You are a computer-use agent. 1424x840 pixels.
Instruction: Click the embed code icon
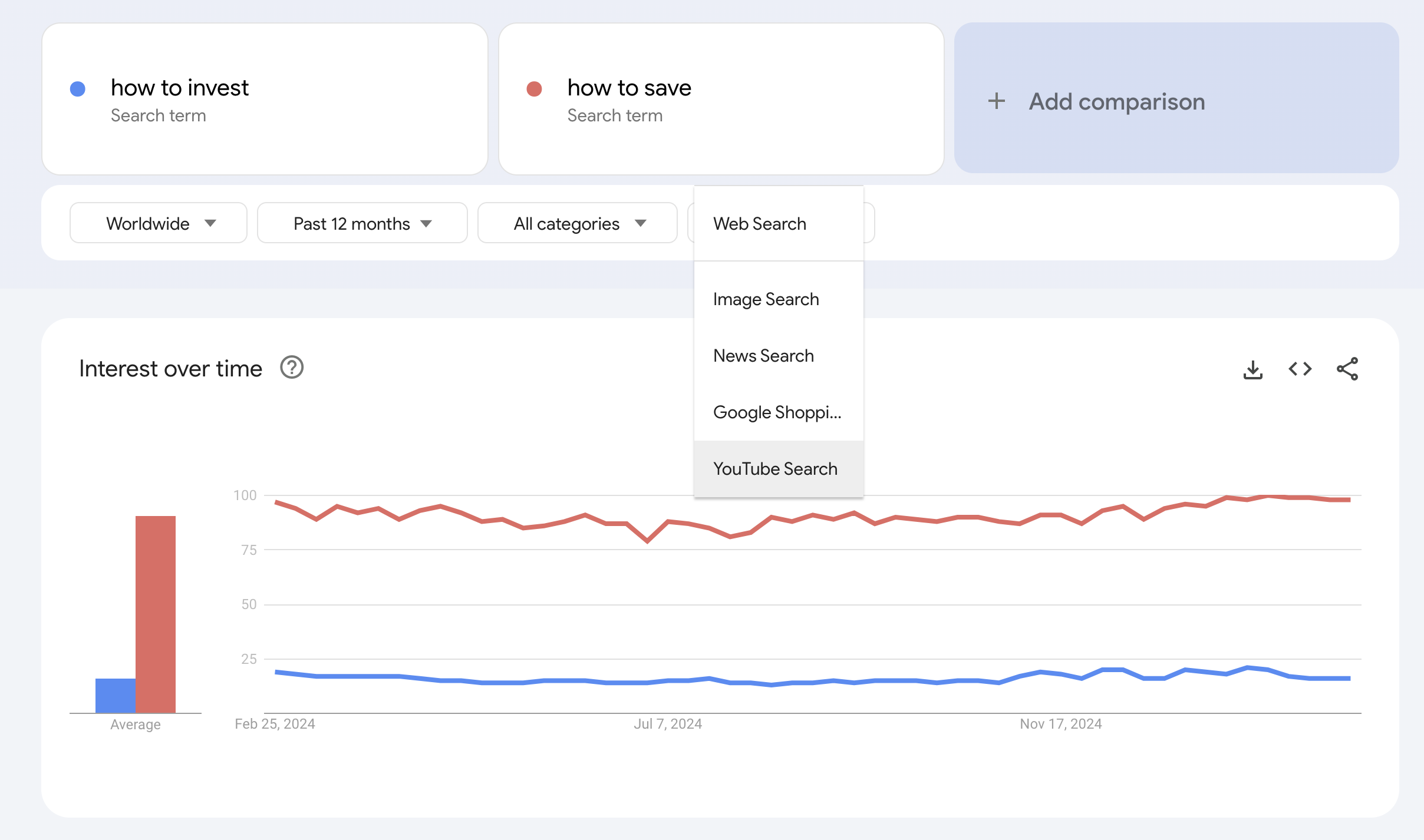point(1300,369)
